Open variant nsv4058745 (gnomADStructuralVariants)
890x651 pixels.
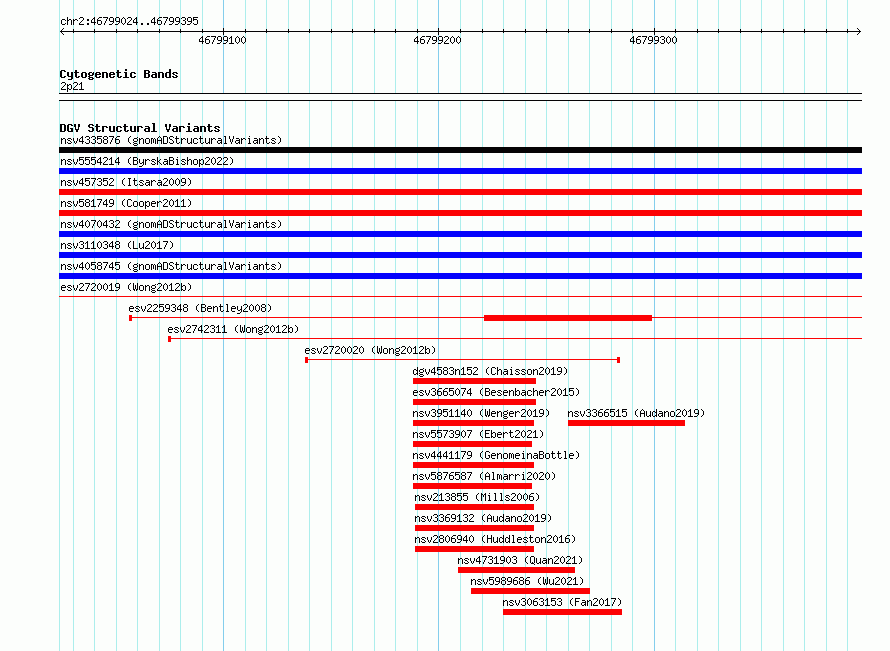click(x=171, y=266)
